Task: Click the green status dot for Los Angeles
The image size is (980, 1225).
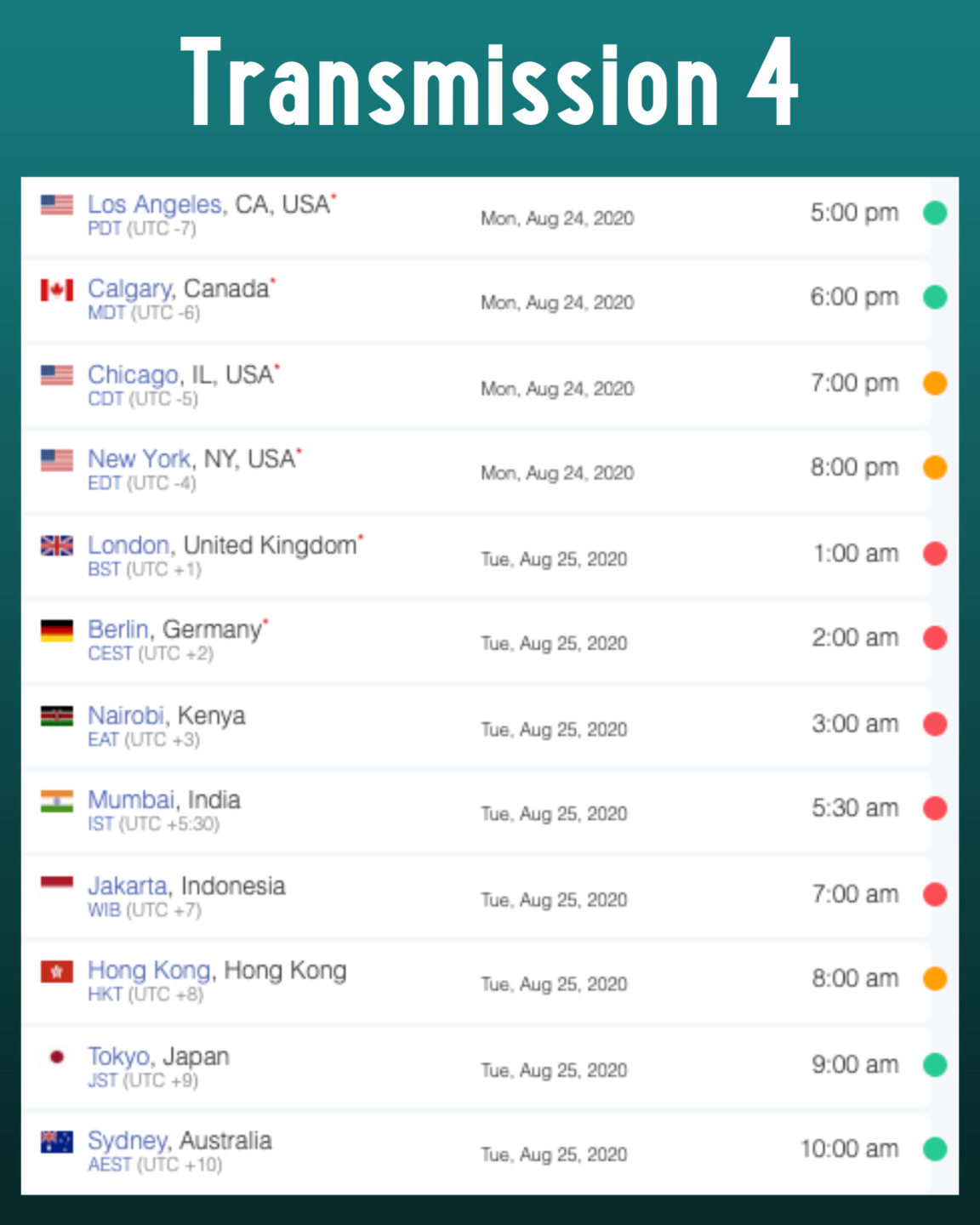Action: pyautogui.click(x=935, y=213)
